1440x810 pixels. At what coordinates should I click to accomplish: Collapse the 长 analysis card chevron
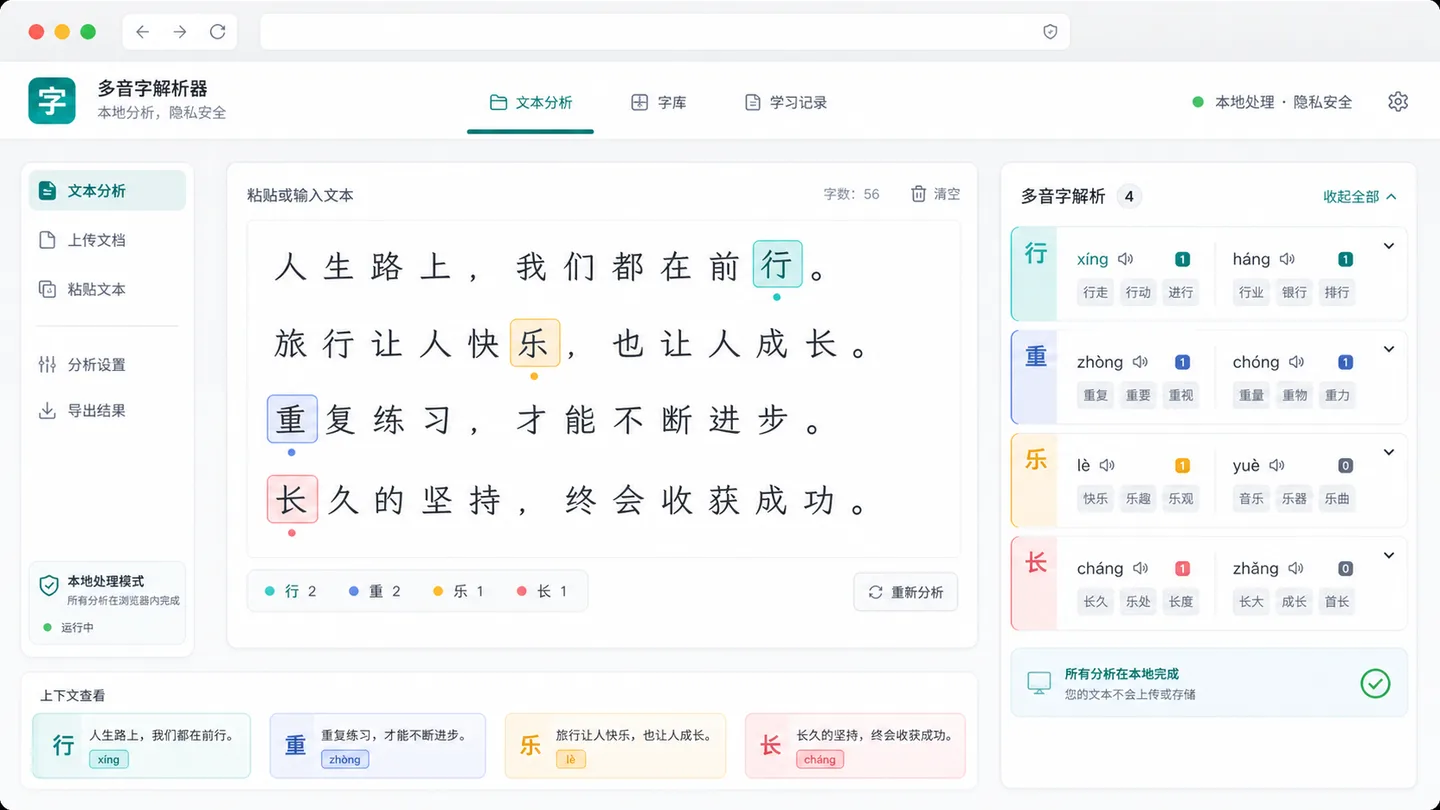click(1389, 555)
